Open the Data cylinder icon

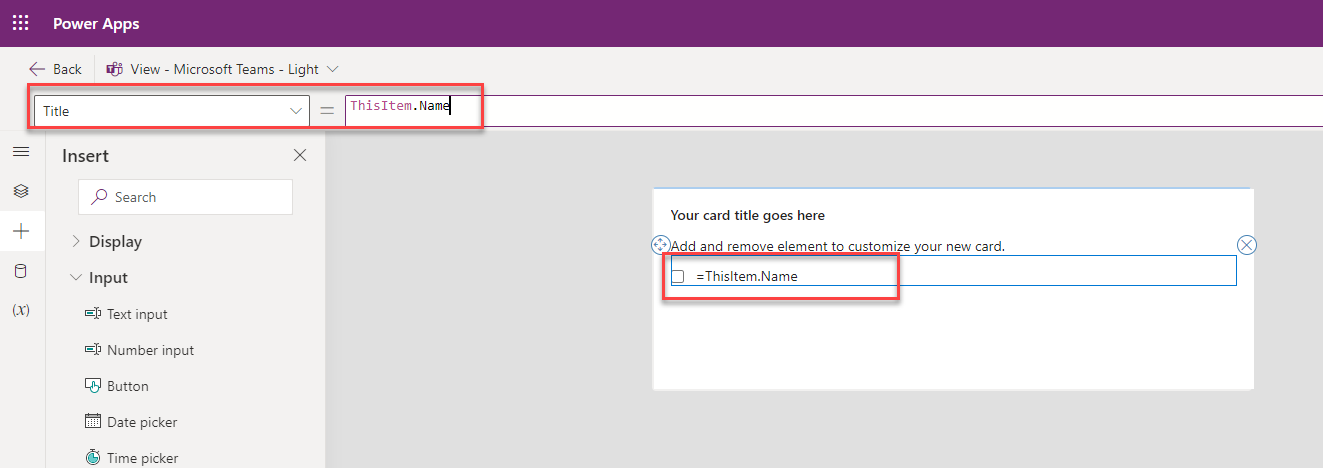21,271
